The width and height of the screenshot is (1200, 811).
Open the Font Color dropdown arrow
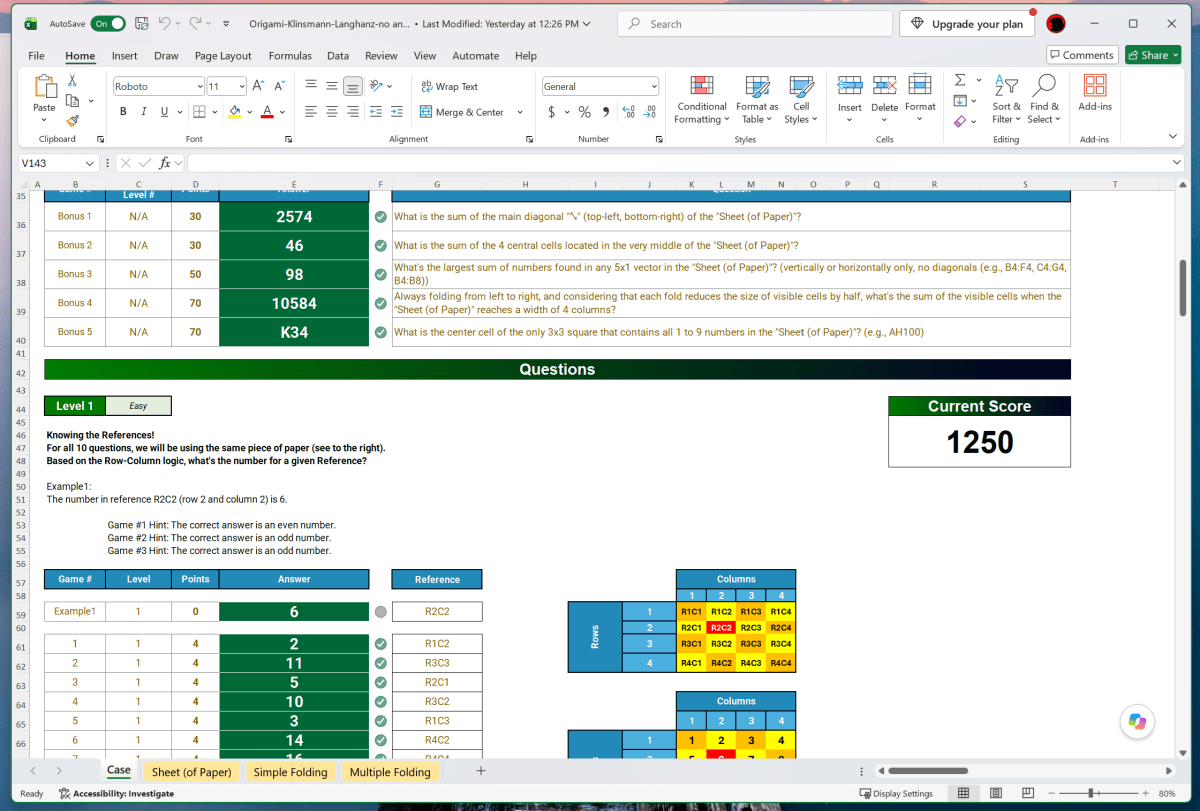(x=282, y=112)
